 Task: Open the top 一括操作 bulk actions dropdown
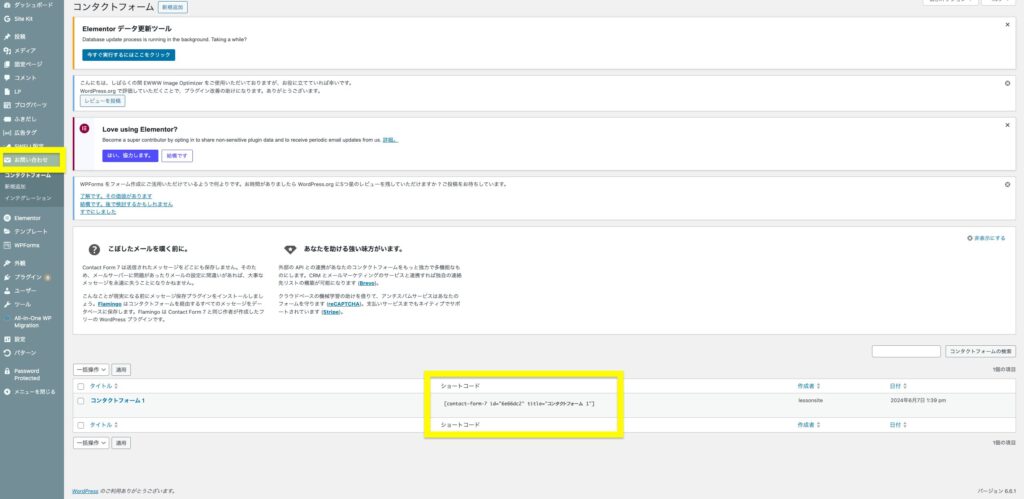point(91,369)
